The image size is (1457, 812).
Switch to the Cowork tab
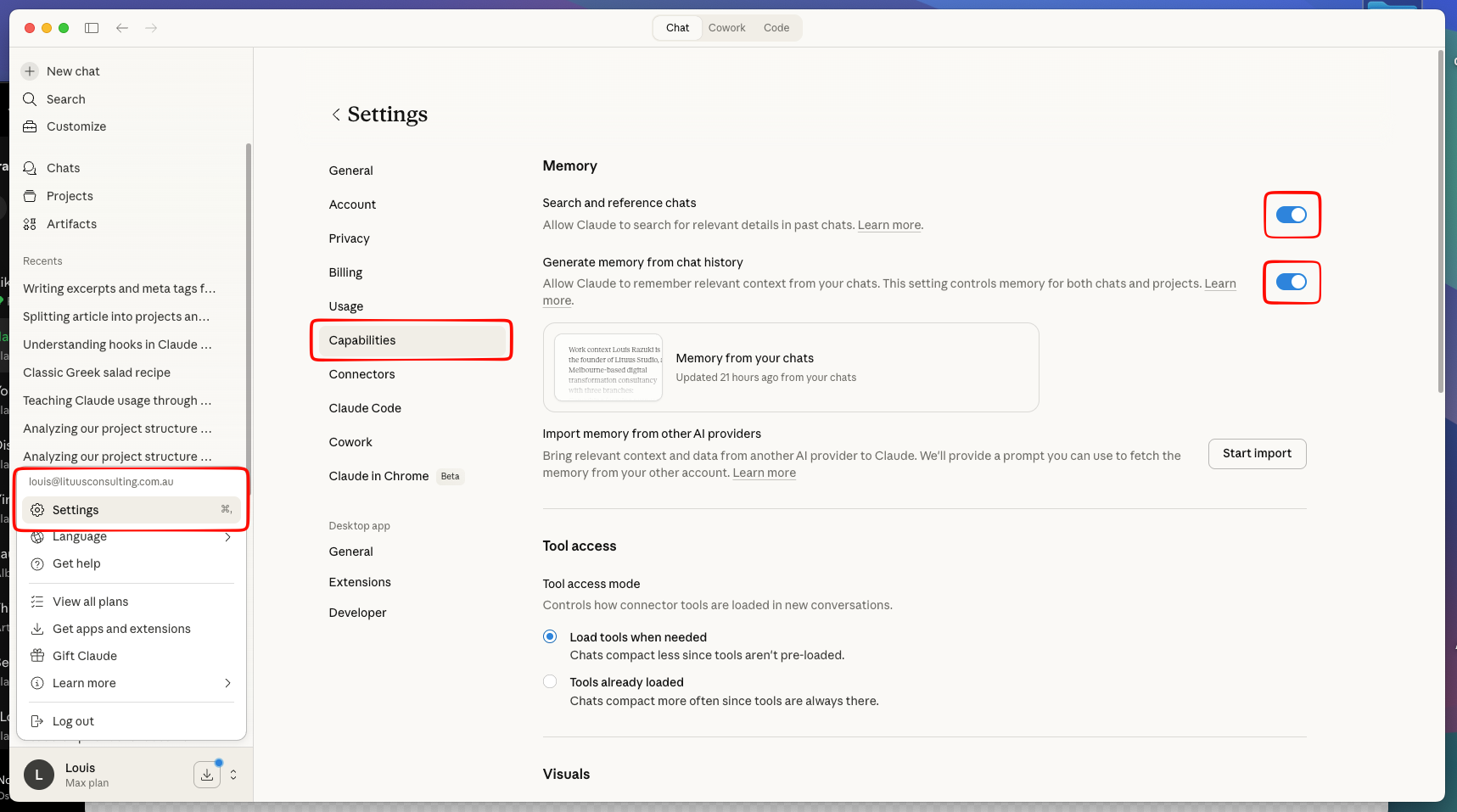coord(726,28)
